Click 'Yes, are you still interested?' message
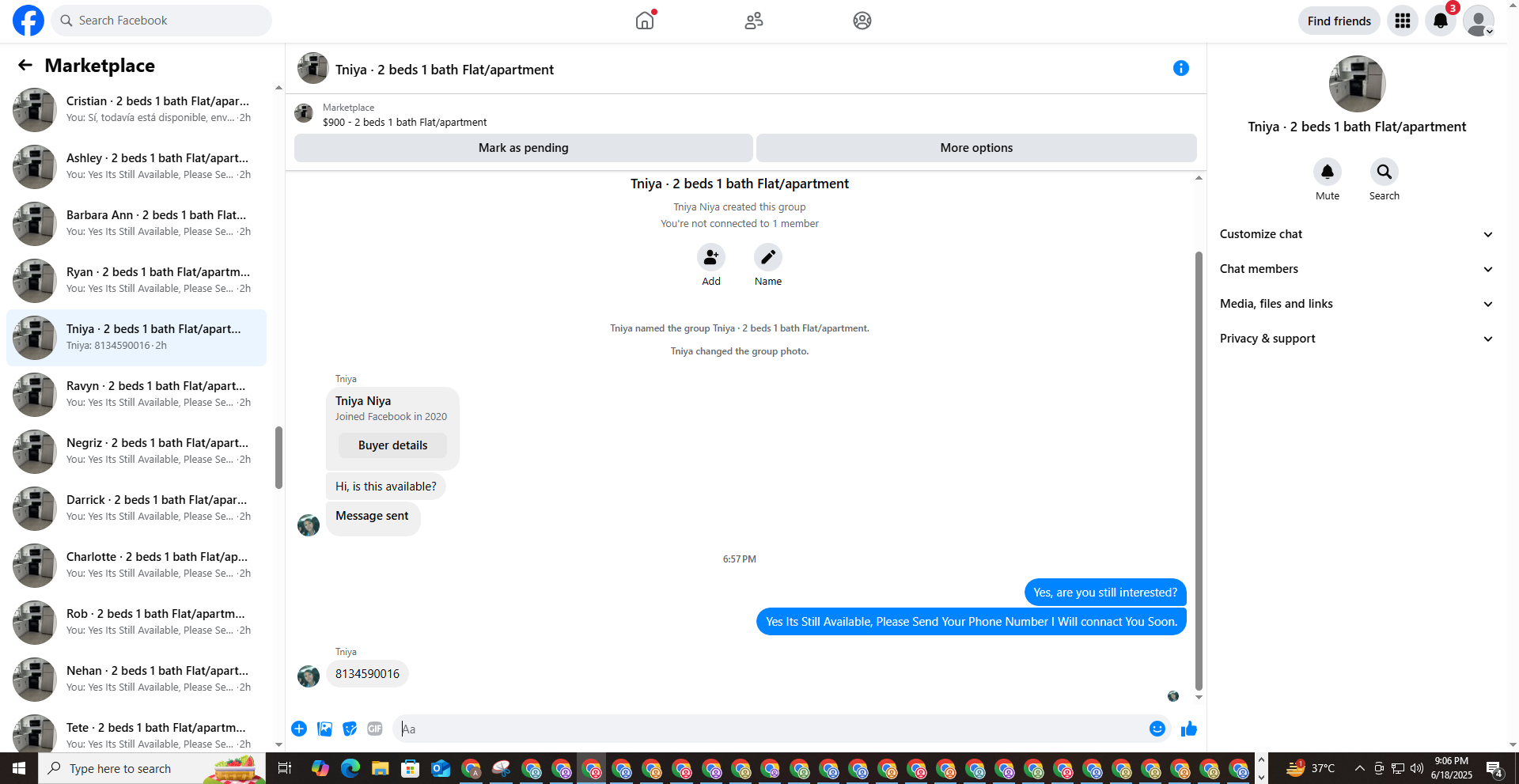 [1104, 593]
